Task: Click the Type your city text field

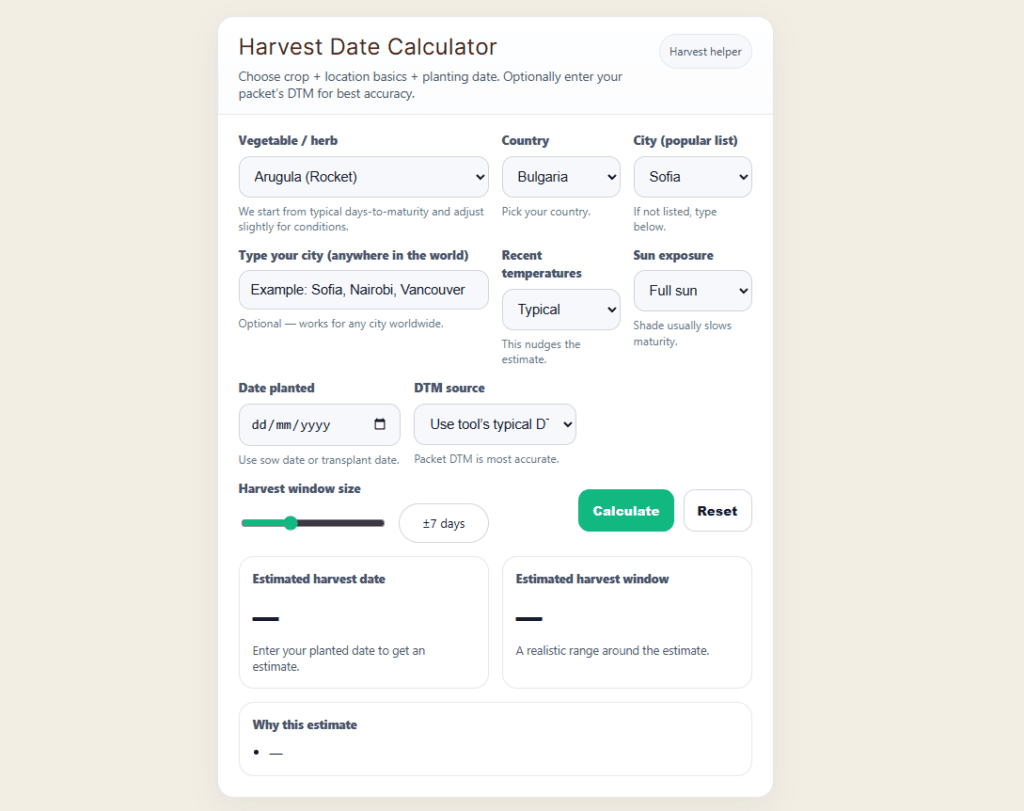Action: tap(363, 290)
